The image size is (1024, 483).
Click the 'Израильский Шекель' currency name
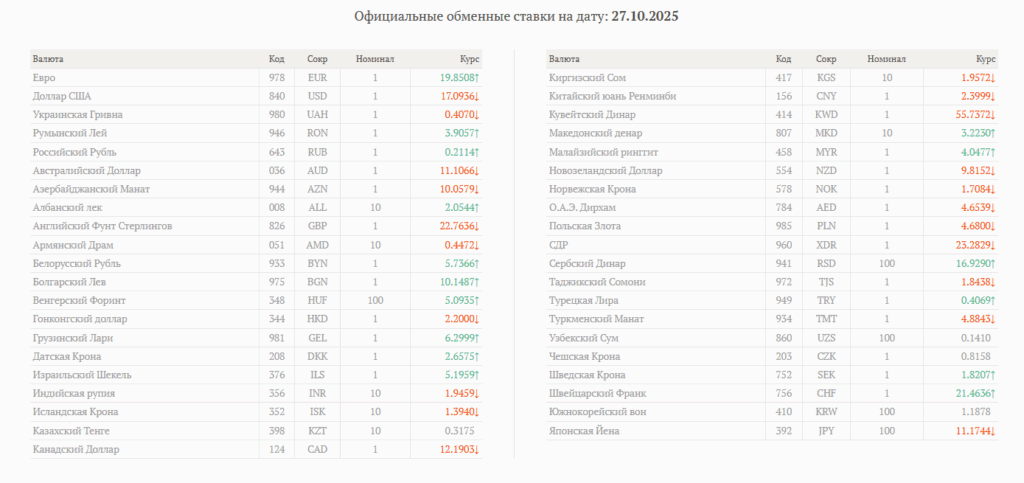point(79,375)
